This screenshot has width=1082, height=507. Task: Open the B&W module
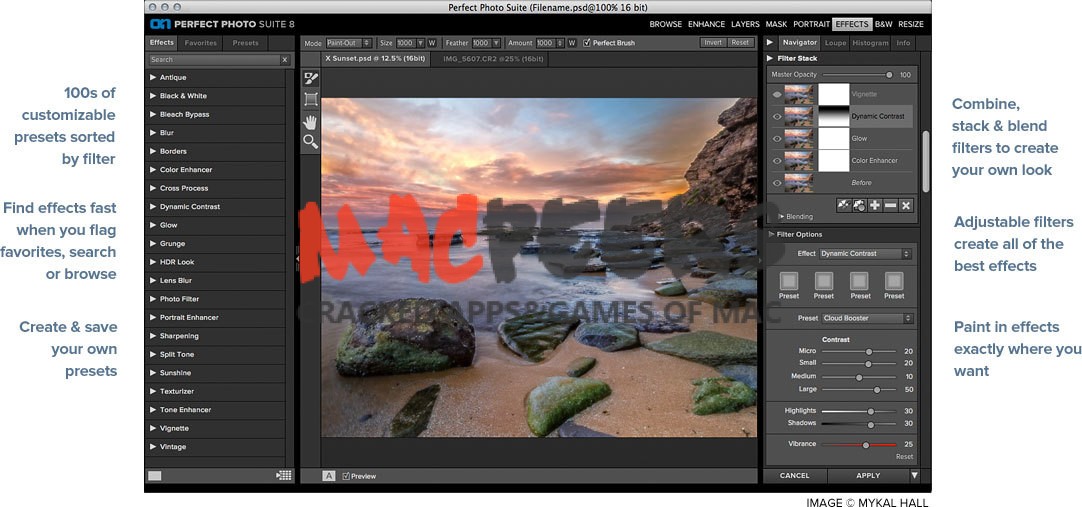coord(884,24)
